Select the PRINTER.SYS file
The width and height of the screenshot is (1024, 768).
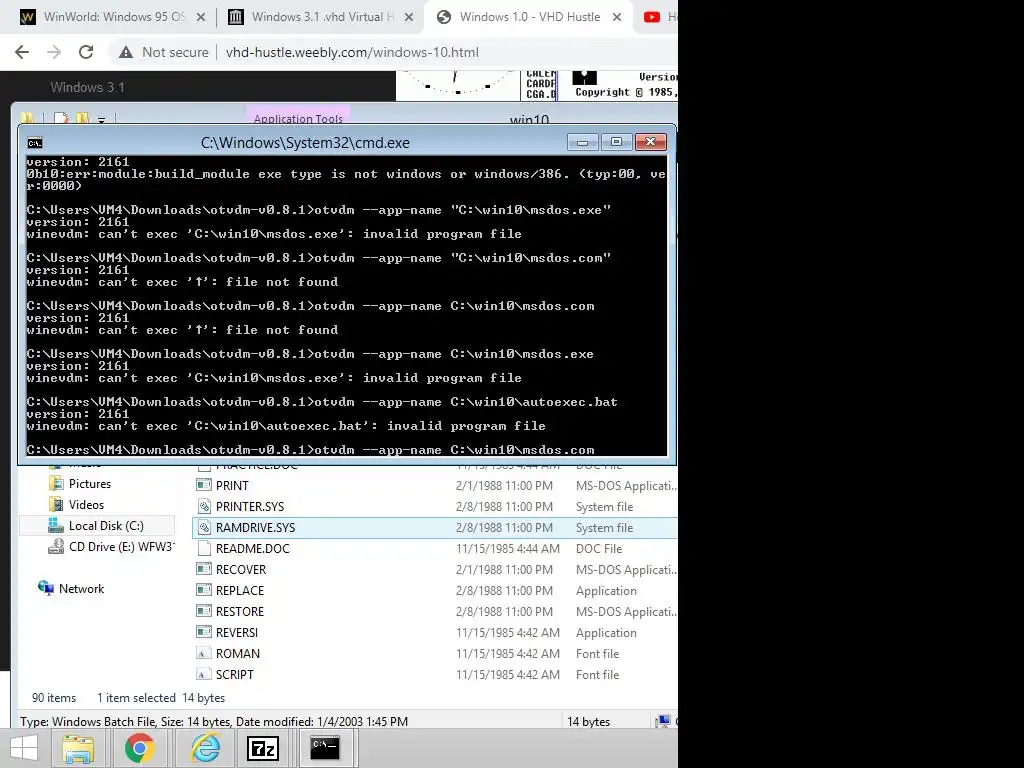tap(249, 507)
